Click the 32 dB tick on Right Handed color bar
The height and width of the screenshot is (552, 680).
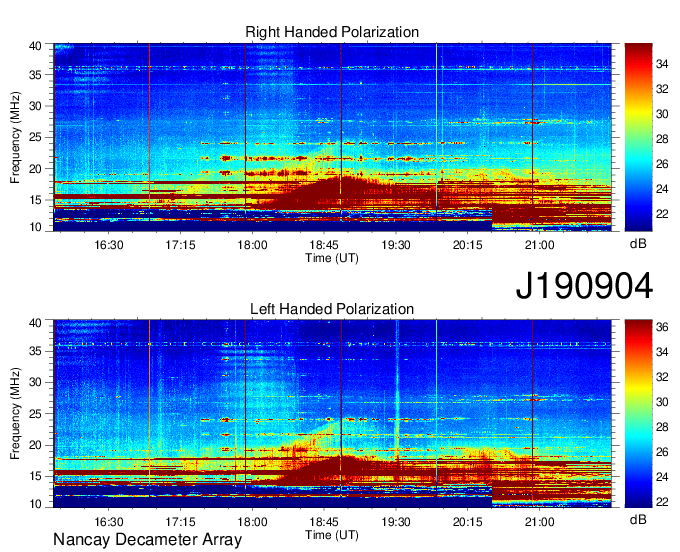662,89
